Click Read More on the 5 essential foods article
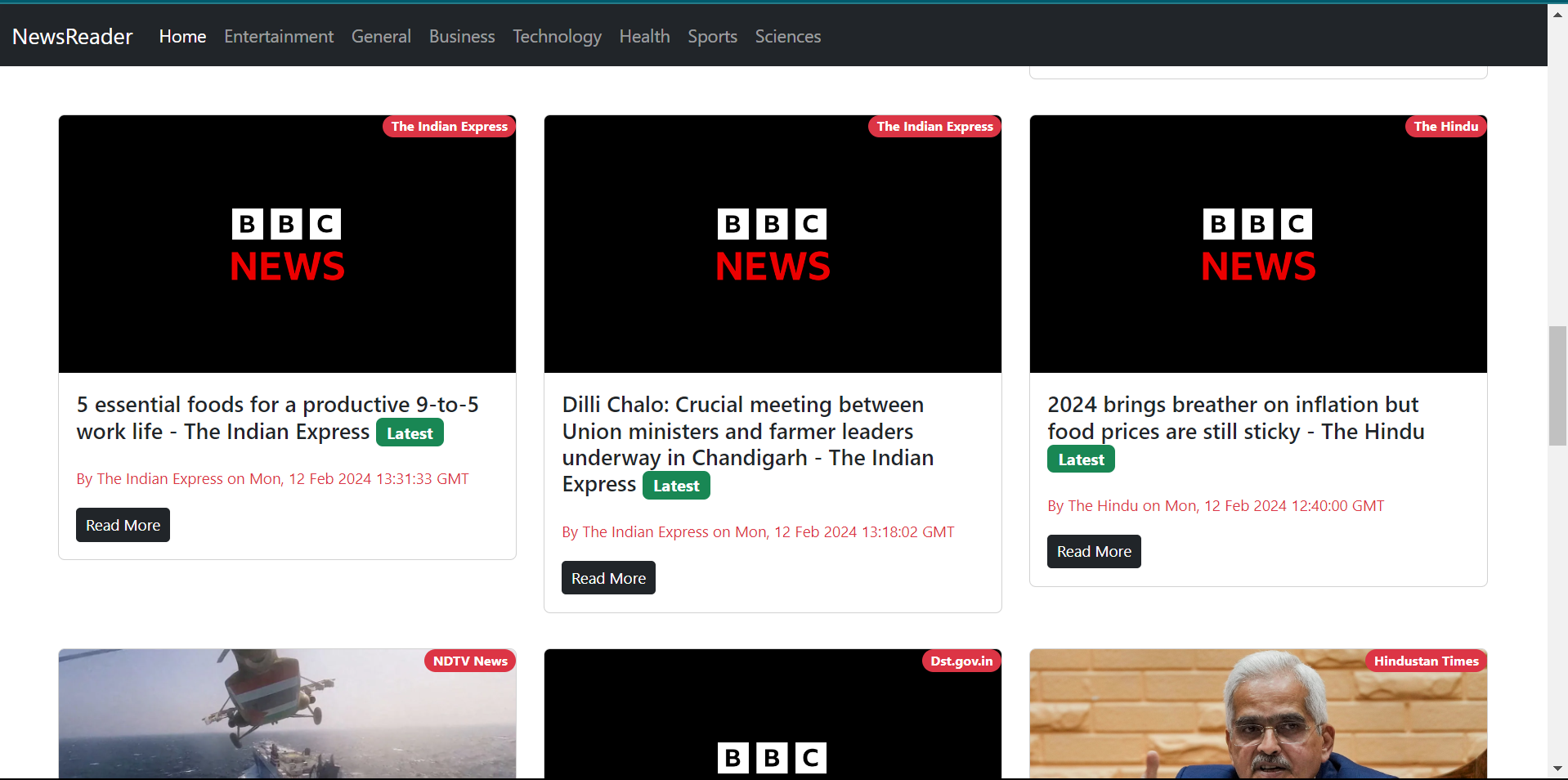The image size is (1568, 780). pos(123,525)
